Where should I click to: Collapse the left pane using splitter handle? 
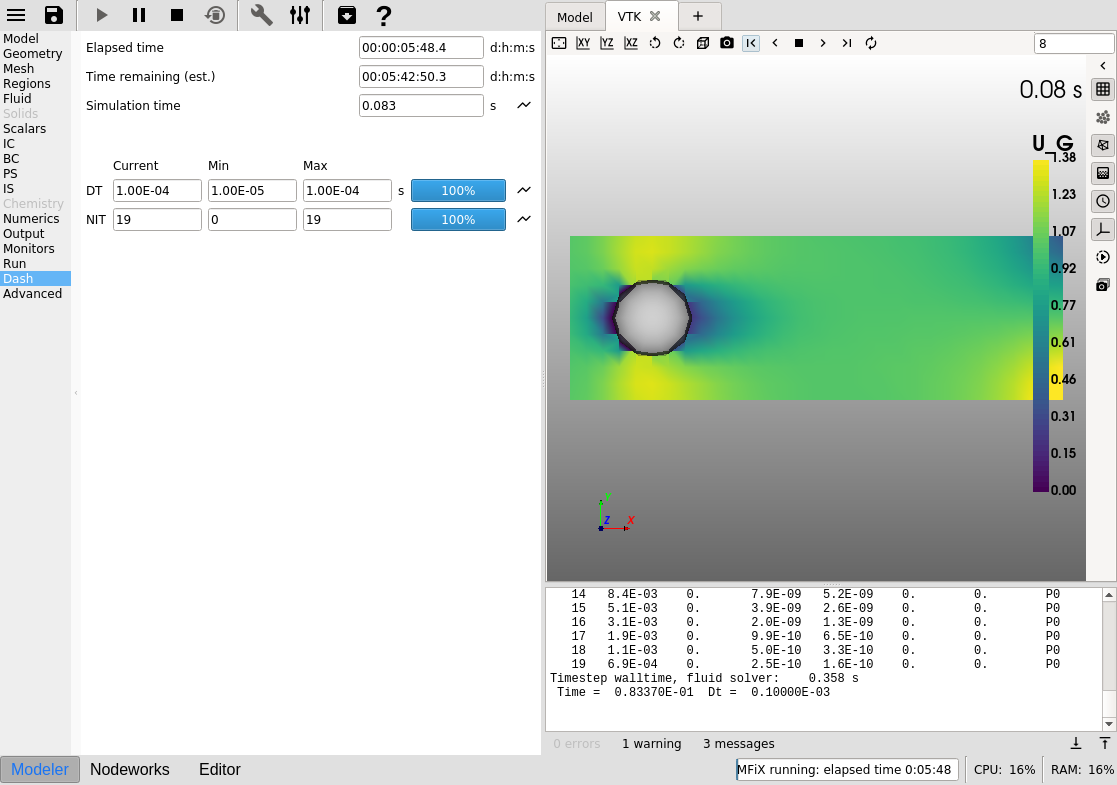tap(76, 394)
